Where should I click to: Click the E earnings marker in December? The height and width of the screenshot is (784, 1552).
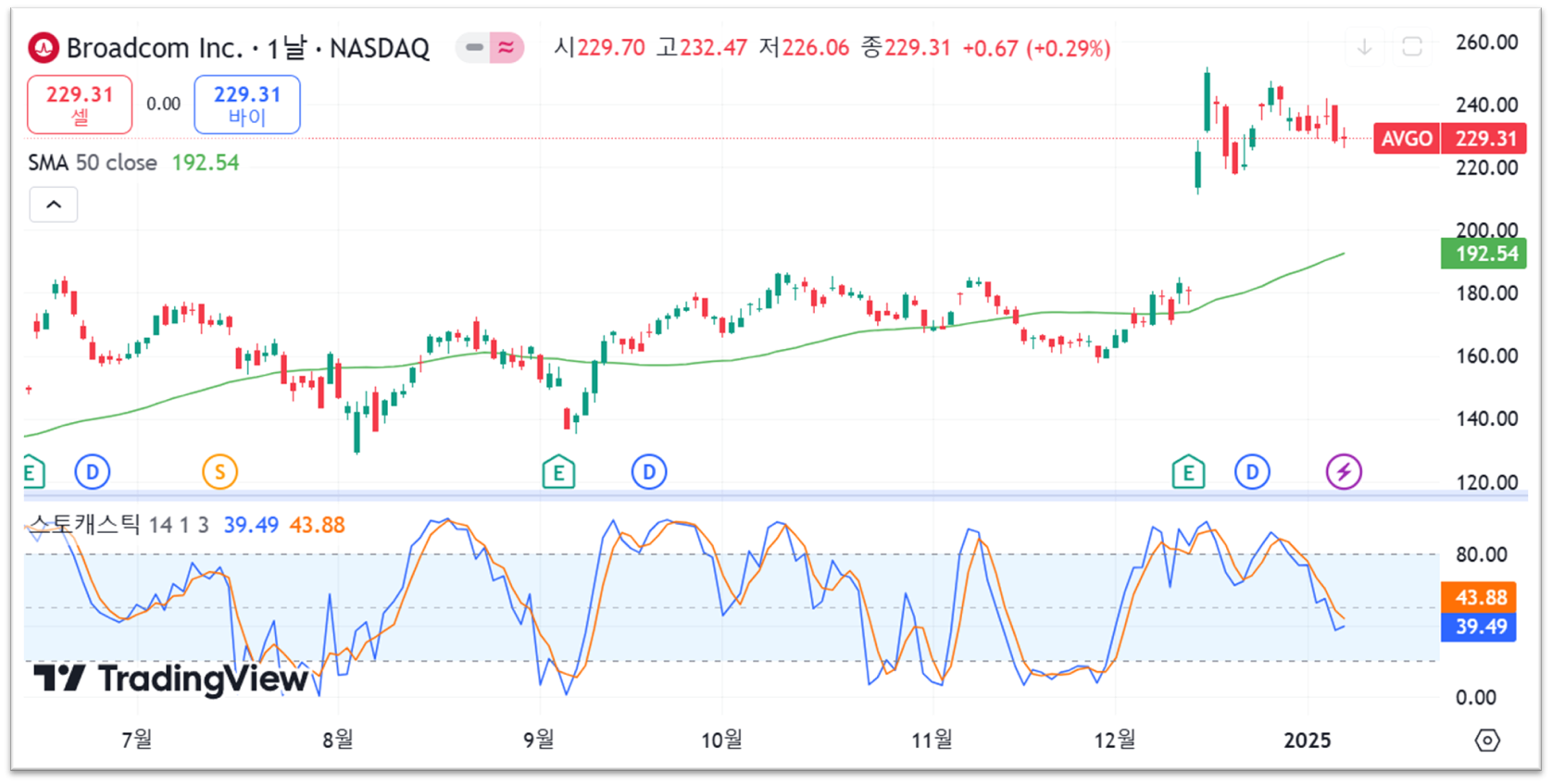(x=1188, y=473)
